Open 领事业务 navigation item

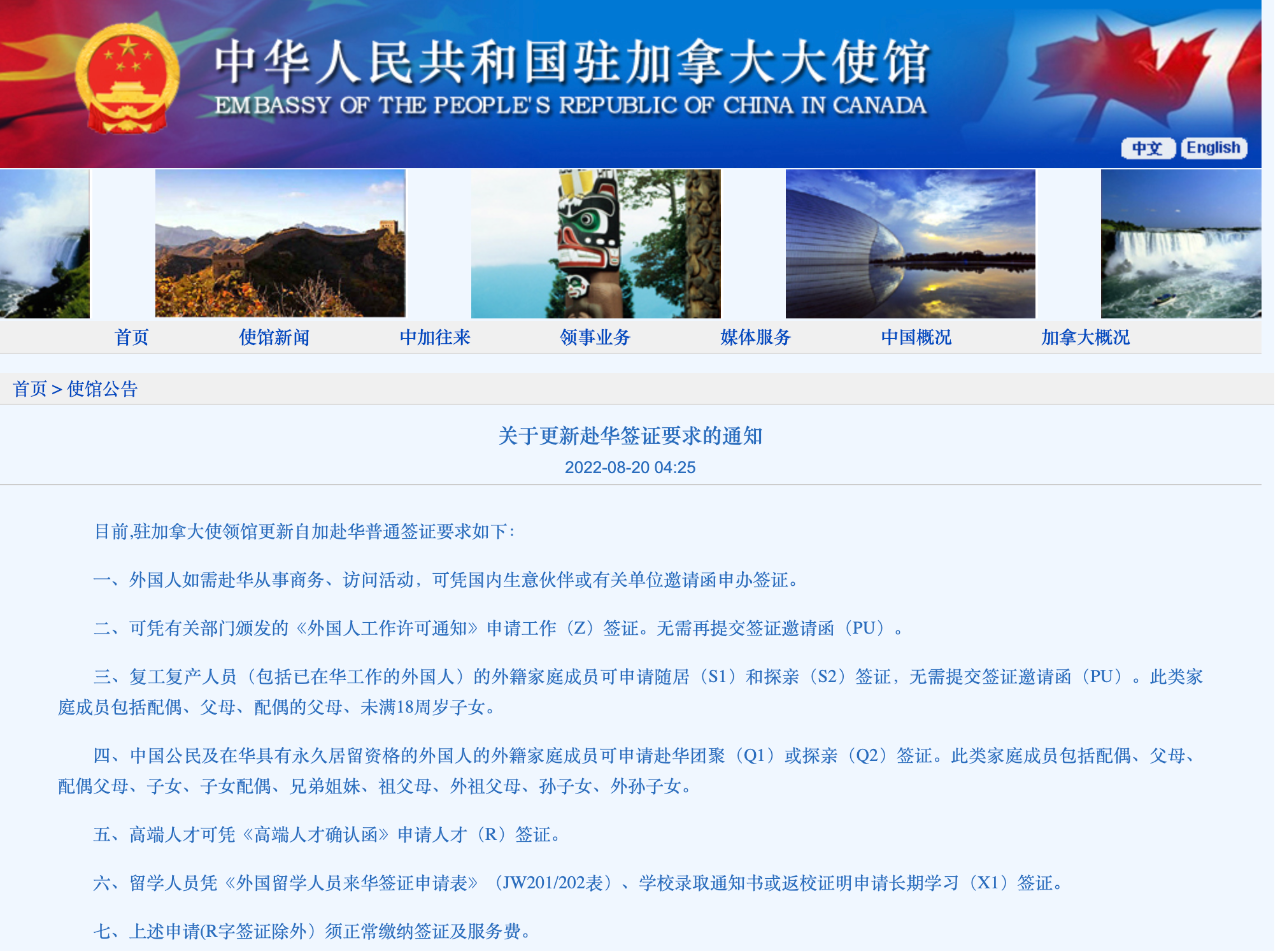595,337
